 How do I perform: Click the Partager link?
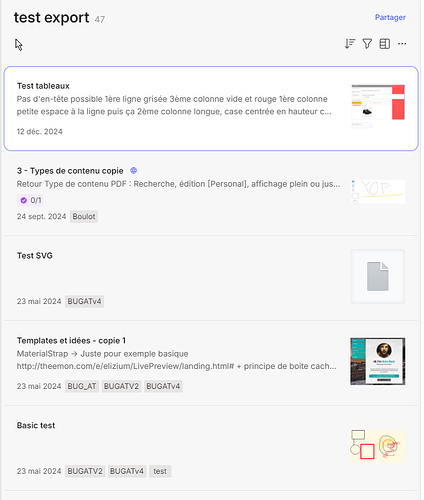coord(390,17)
